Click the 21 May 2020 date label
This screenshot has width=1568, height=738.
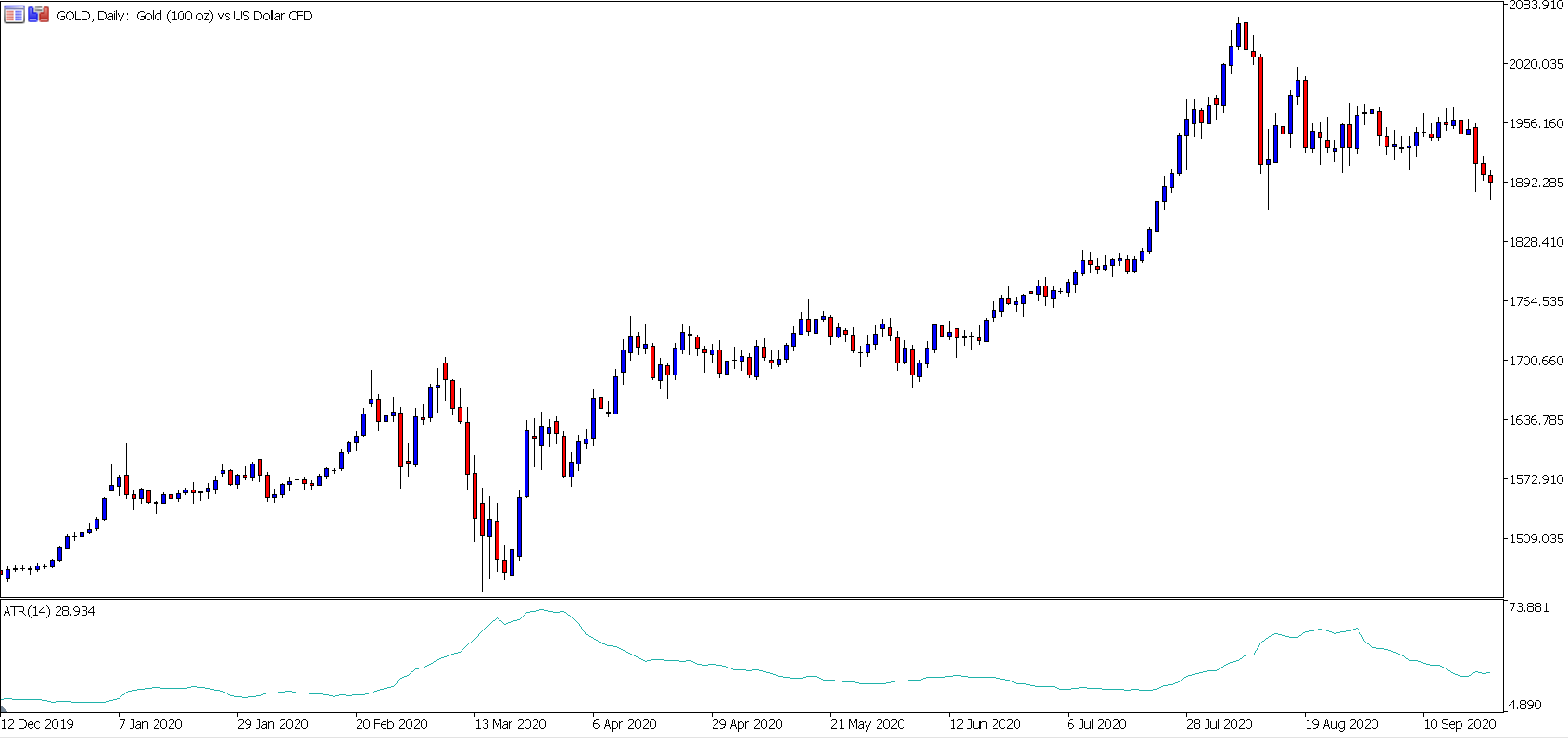click(x=867, y=724)
